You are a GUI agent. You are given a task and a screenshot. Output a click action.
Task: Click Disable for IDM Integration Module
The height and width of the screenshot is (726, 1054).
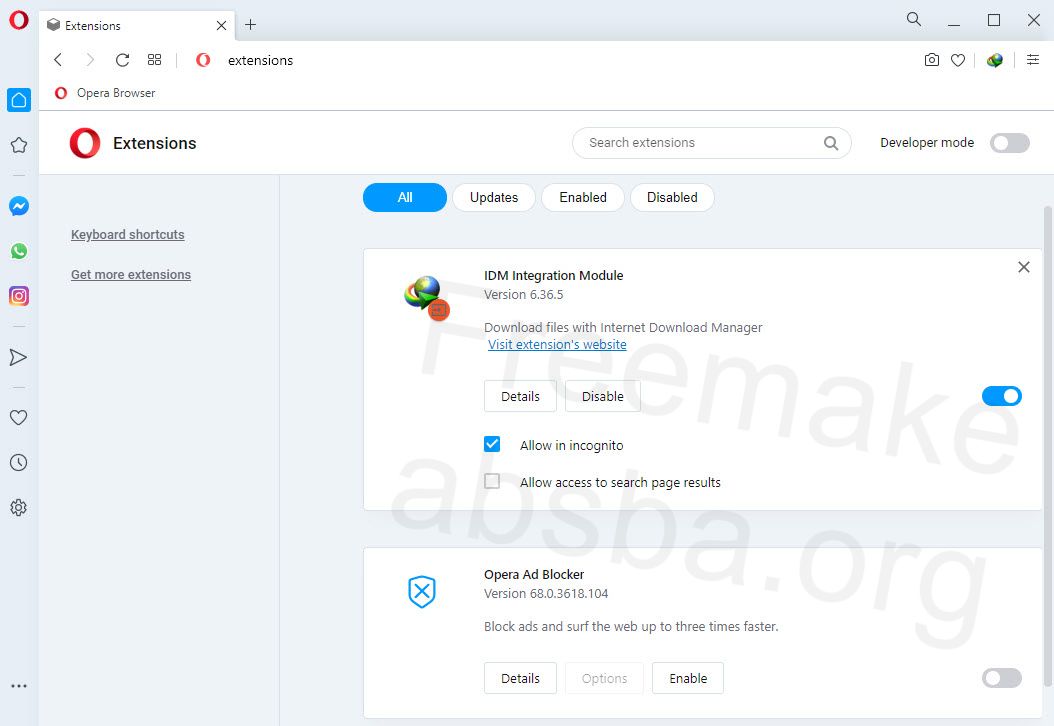point(603,396)
